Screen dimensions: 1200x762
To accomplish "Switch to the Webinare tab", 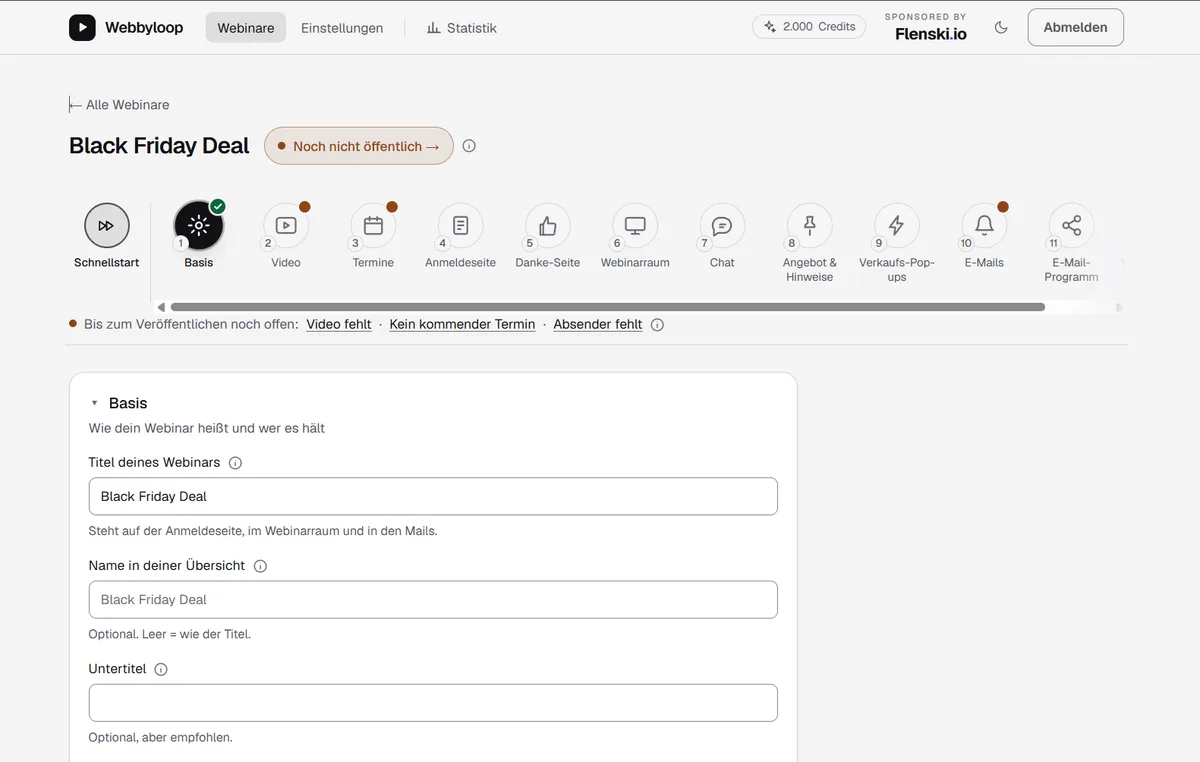I will tap(246, 28).
